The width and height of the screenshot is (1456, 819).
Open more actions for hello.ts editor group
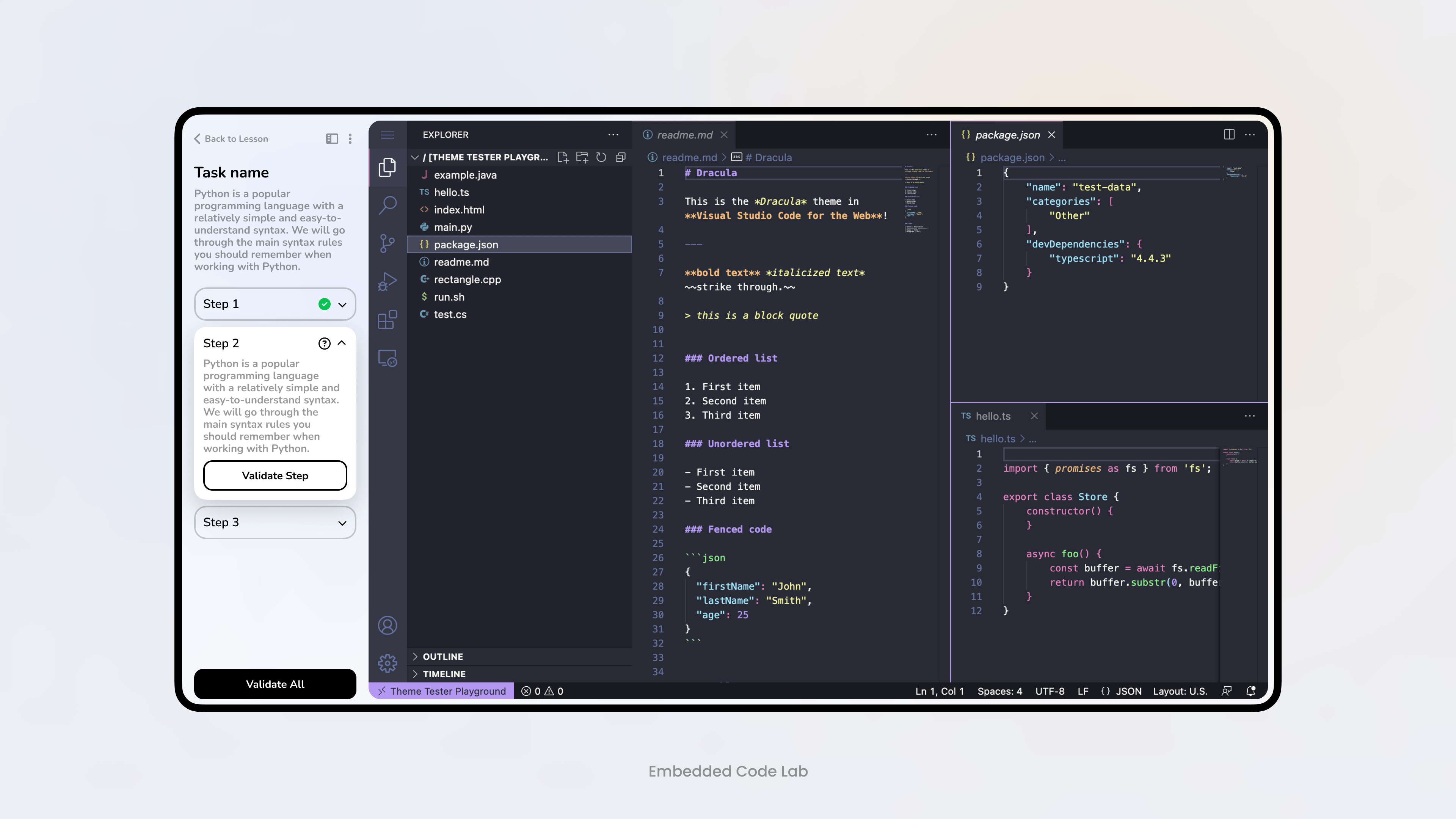click(x=1250, y=416)
